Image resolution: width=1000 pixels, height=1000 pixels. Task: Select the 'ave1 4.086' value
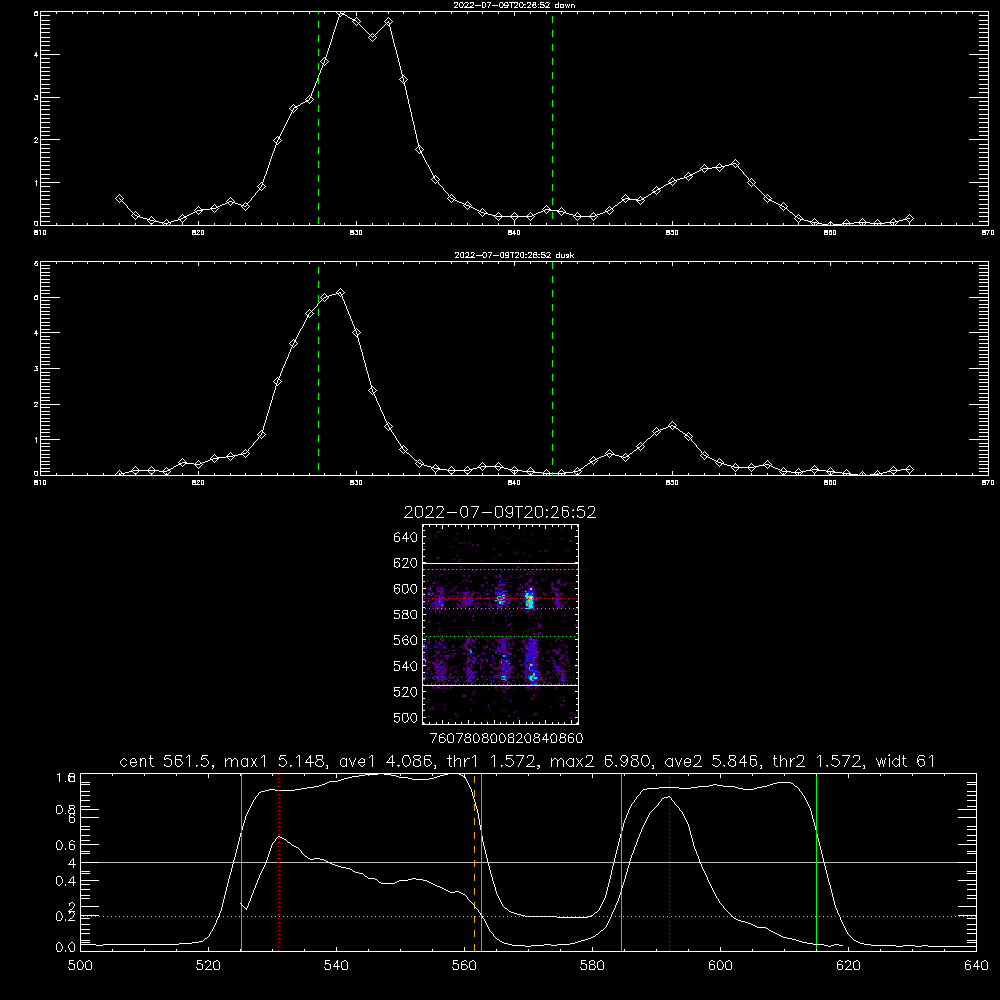click(x=386, y=761)
